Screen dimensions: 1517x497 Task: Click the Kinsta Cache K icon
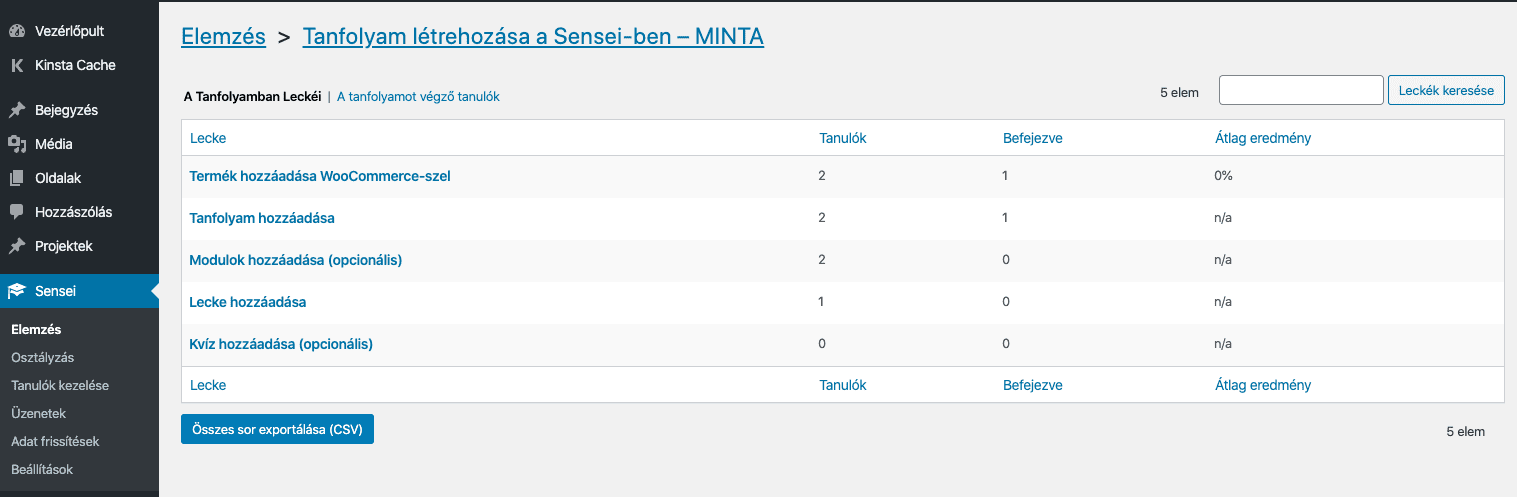tap(16, 65)
